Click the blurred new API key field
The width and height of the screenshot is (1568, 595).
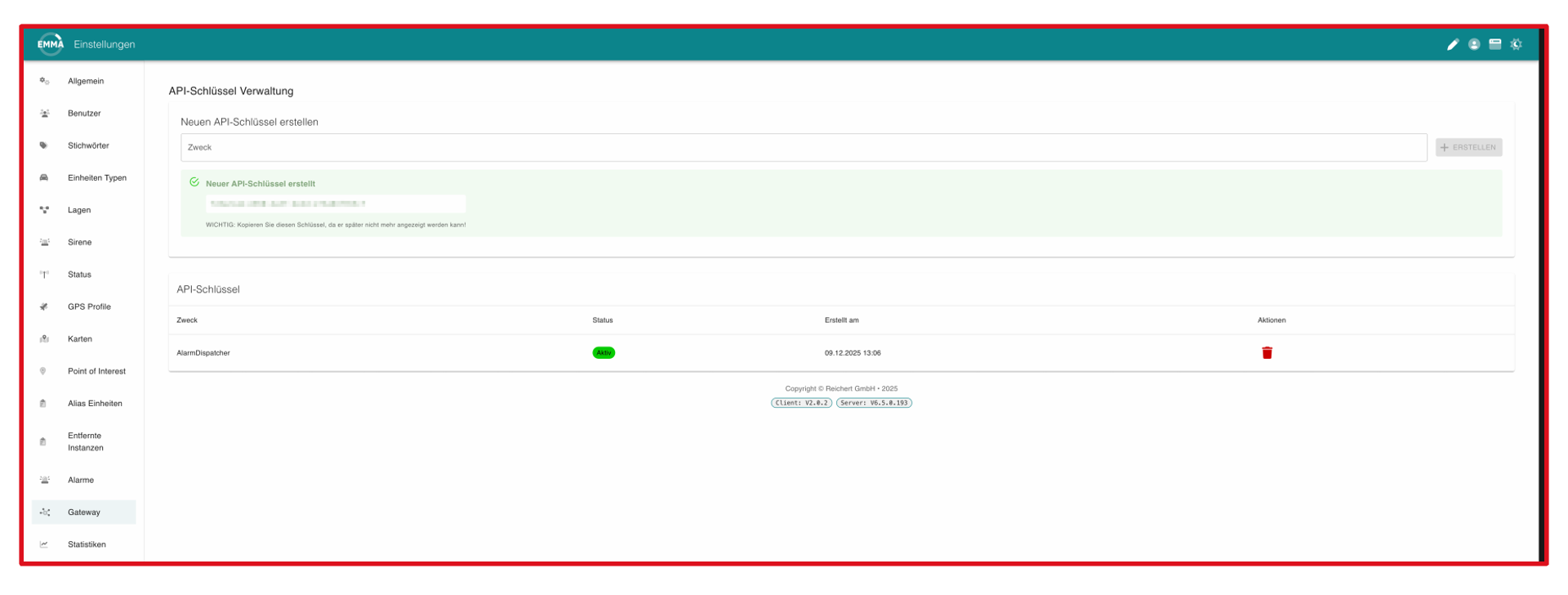point(335,204)
